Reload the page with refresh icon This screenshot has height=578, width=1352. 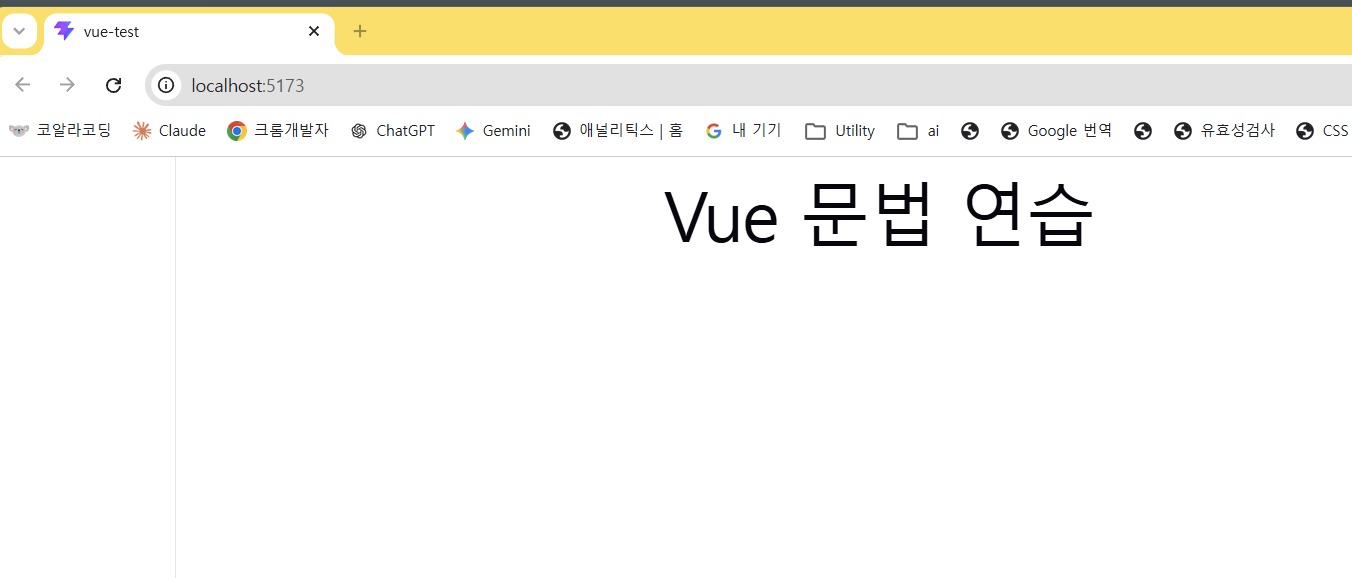point(114,85)
